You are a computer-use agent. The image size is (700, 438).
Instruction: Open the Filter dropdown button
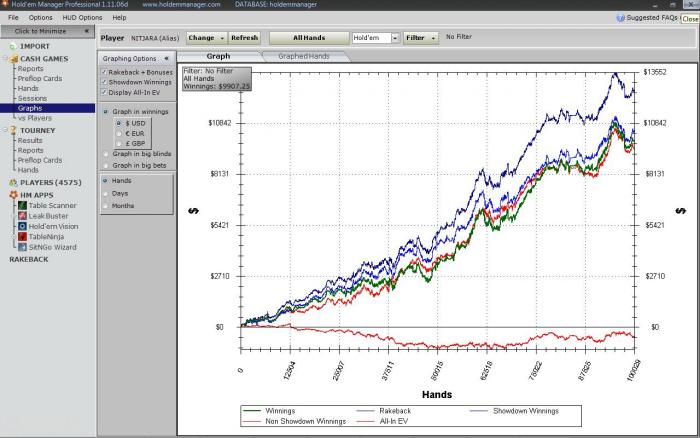pyautogui.click(x=421, y=38)
